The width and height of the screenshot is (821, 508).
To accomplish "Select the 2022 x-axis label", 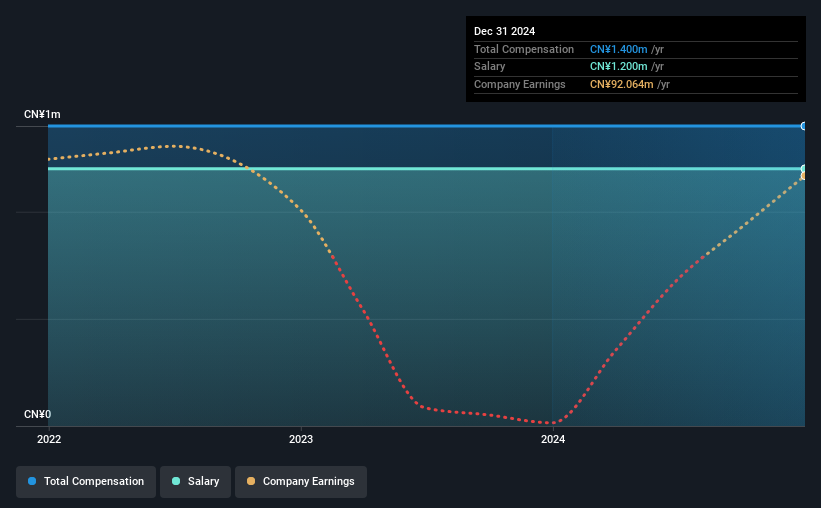I will (x=49, y=439).
